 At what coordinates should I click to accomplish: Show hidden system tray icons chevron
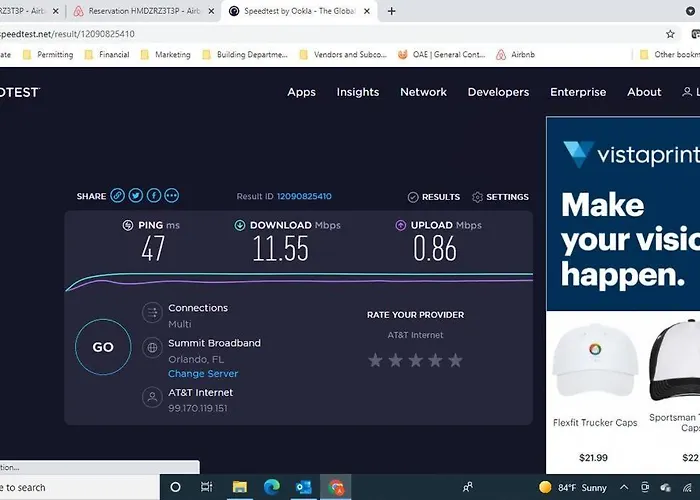pyautogui.click(x=624, y=487)
